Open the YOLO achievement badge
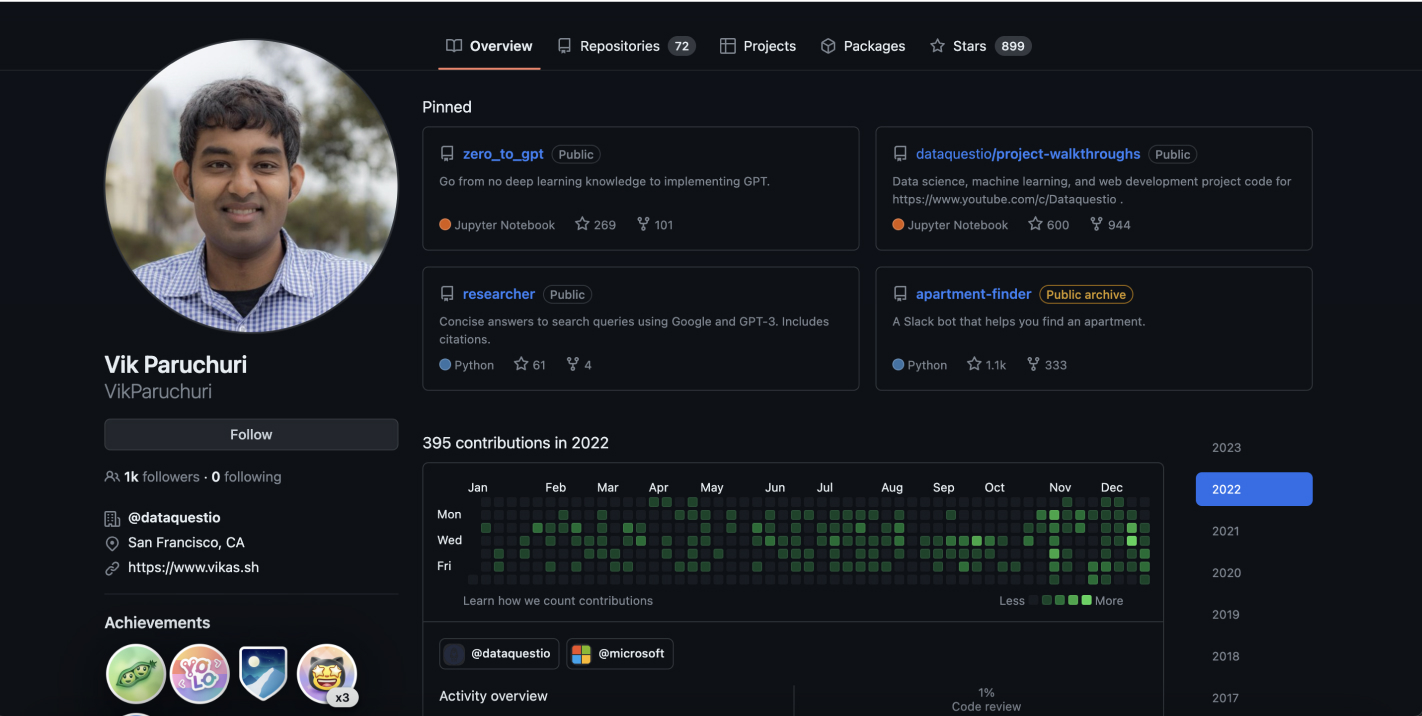 click(199, 674)
